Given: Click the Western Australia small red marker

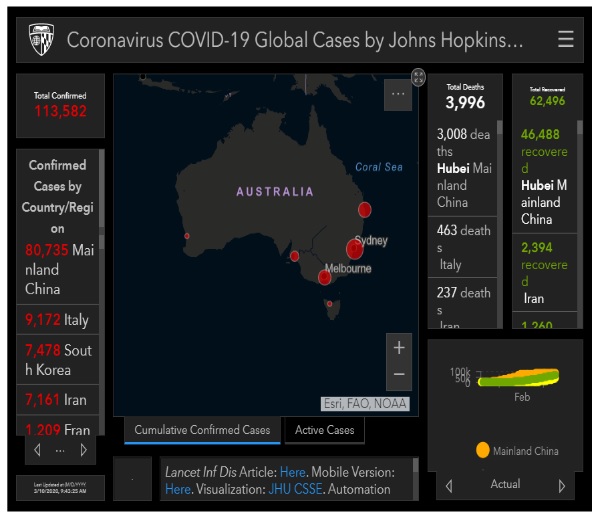Looking at the screenshot, I should coord(187,236).
